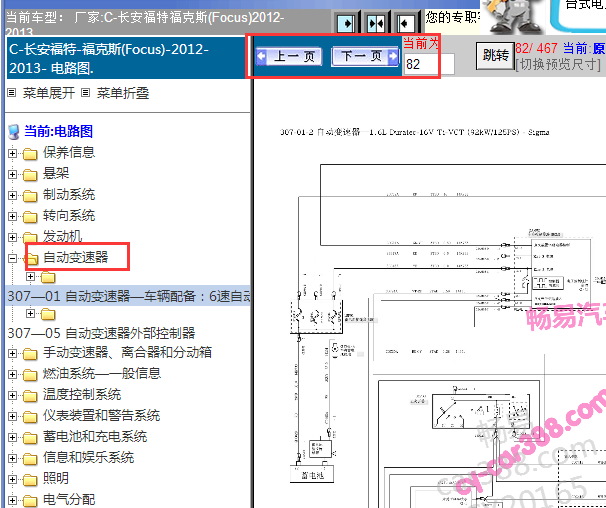Viewport: 606px width, 508px height.
Task: Expand the 信息和娱乐系统 tree node
Action: [12, 458]
